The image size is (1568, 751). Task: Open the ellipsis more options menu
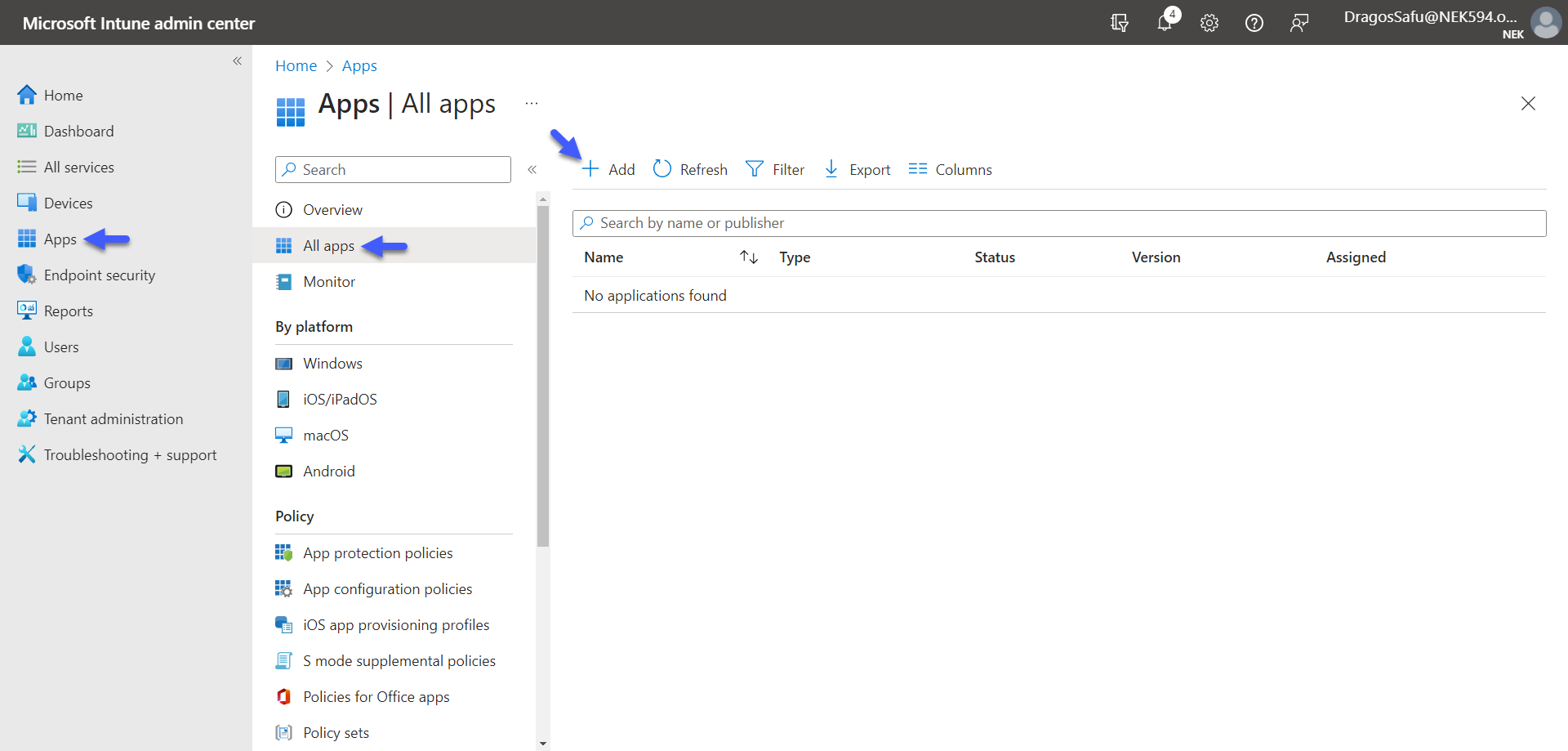tap(532, 104)
